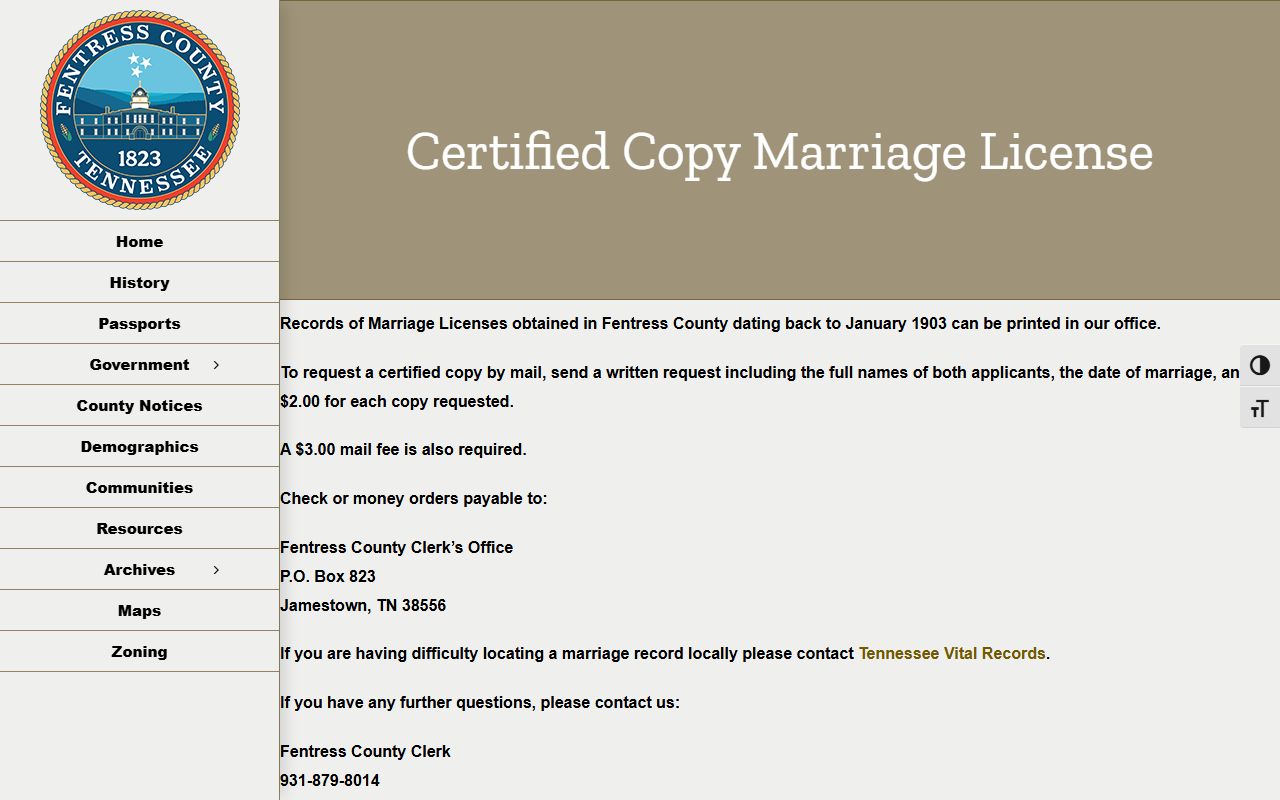Select Government in the sidebar menu
The width and height of the screenshot is (1280, 800).
point(139,365)
